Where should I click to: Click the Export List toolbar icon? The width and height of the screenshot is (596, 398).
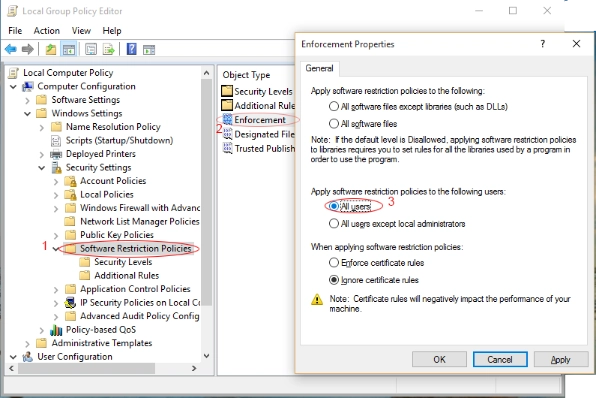108,49
